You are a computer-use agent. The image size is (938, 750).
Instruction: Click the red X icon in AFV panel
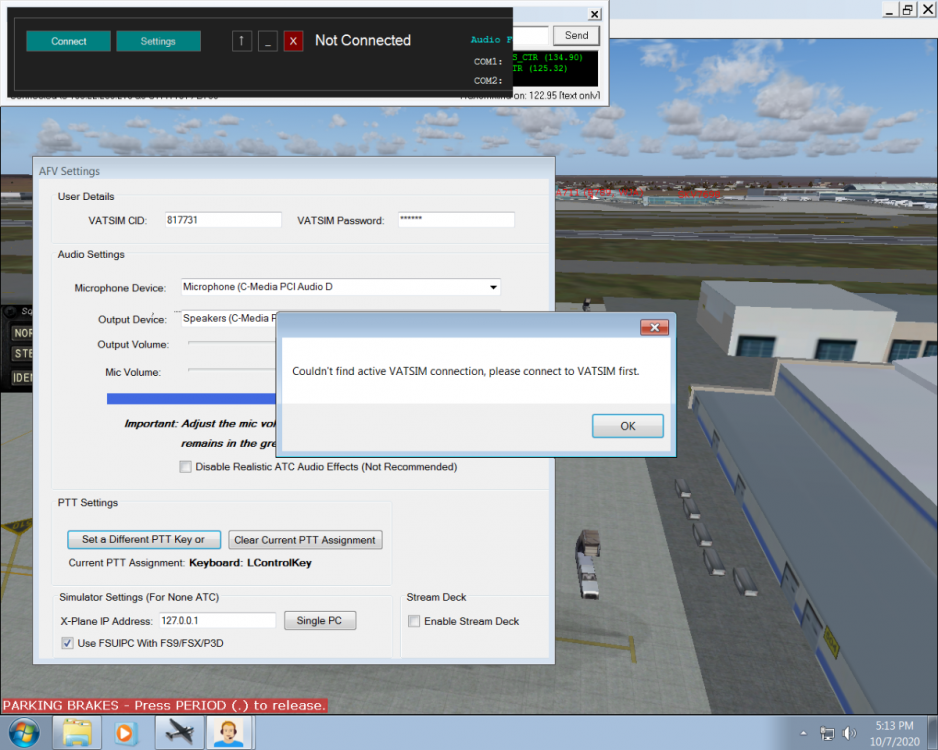293,41
